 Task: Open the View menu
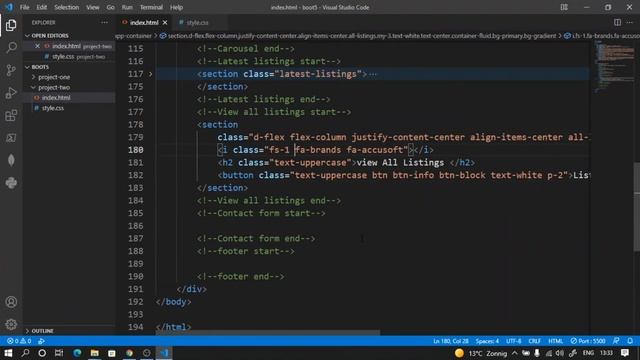93,7
